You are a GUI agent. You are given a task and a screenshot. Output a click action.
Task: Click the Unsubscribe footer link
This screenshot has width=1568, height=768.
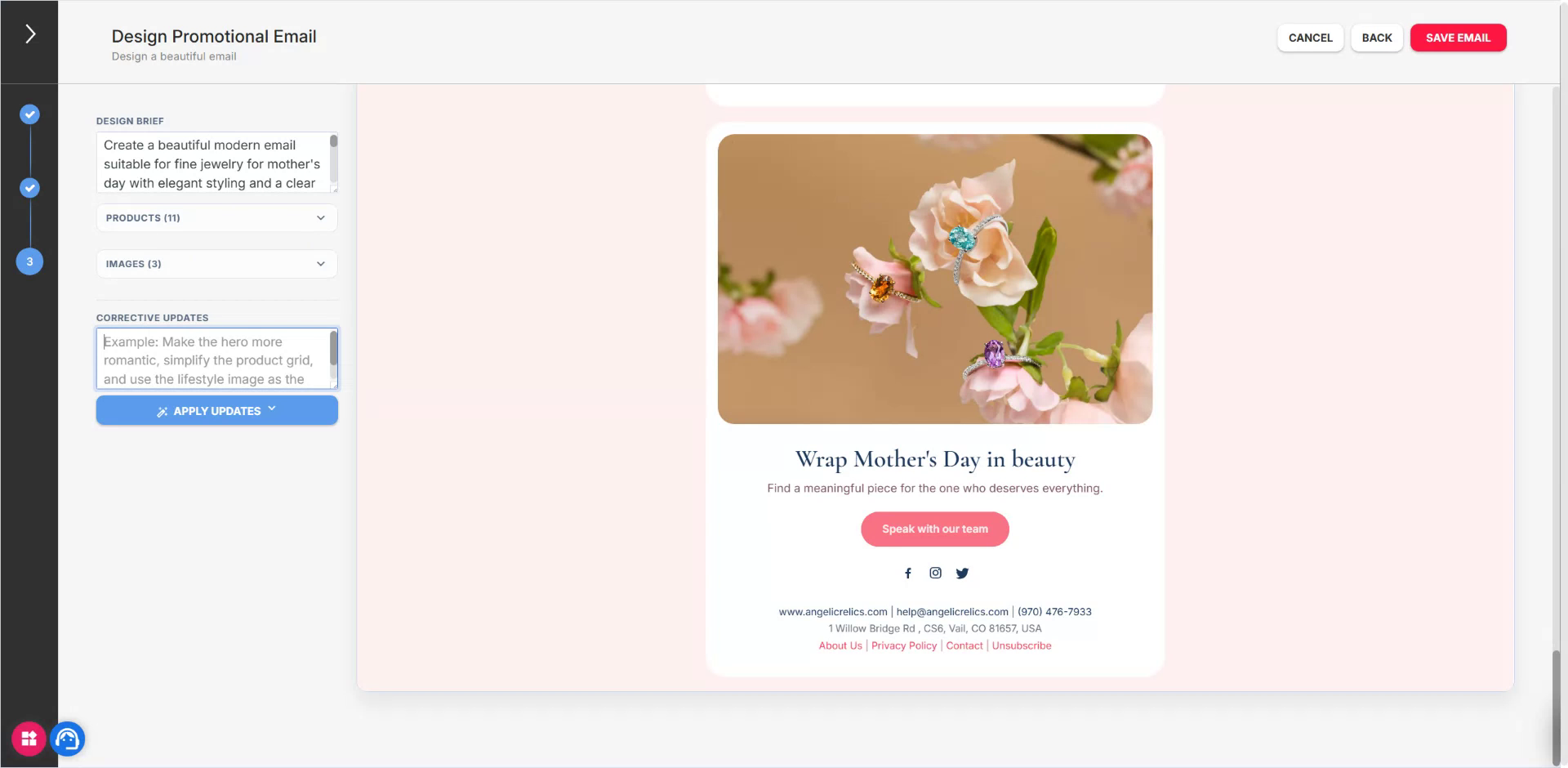coord(1021,645)
